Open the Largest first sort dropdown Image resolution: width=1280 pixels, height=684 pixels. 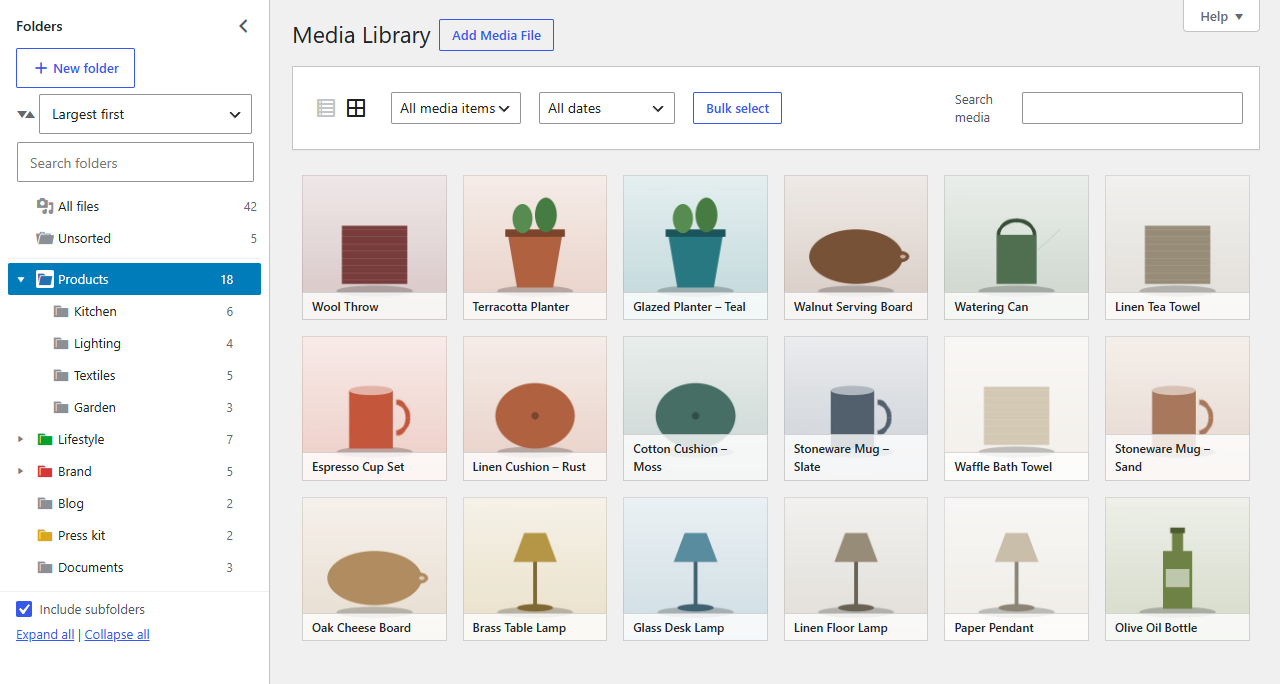tap(145, 114)
